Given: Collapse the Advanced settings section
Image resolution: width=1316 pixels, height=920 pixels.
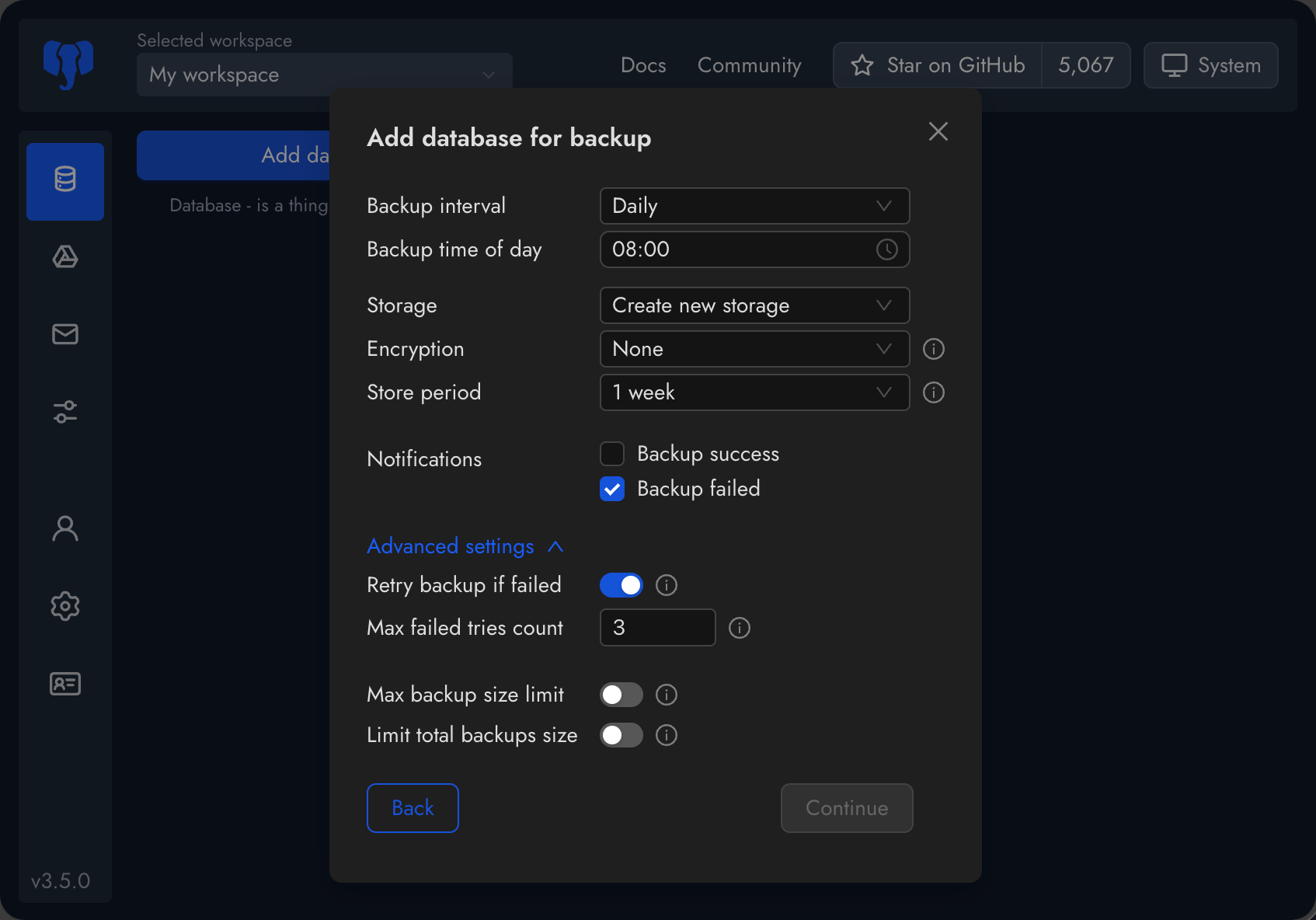Looking at the screenshot, I should tap(465, 546).
